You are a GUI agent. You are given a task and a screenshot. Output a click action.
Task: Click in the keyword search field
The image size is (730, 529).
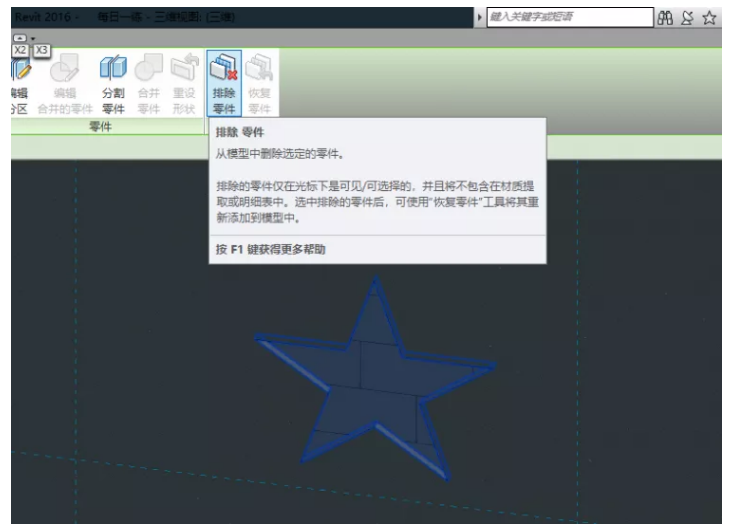(570, 17)
